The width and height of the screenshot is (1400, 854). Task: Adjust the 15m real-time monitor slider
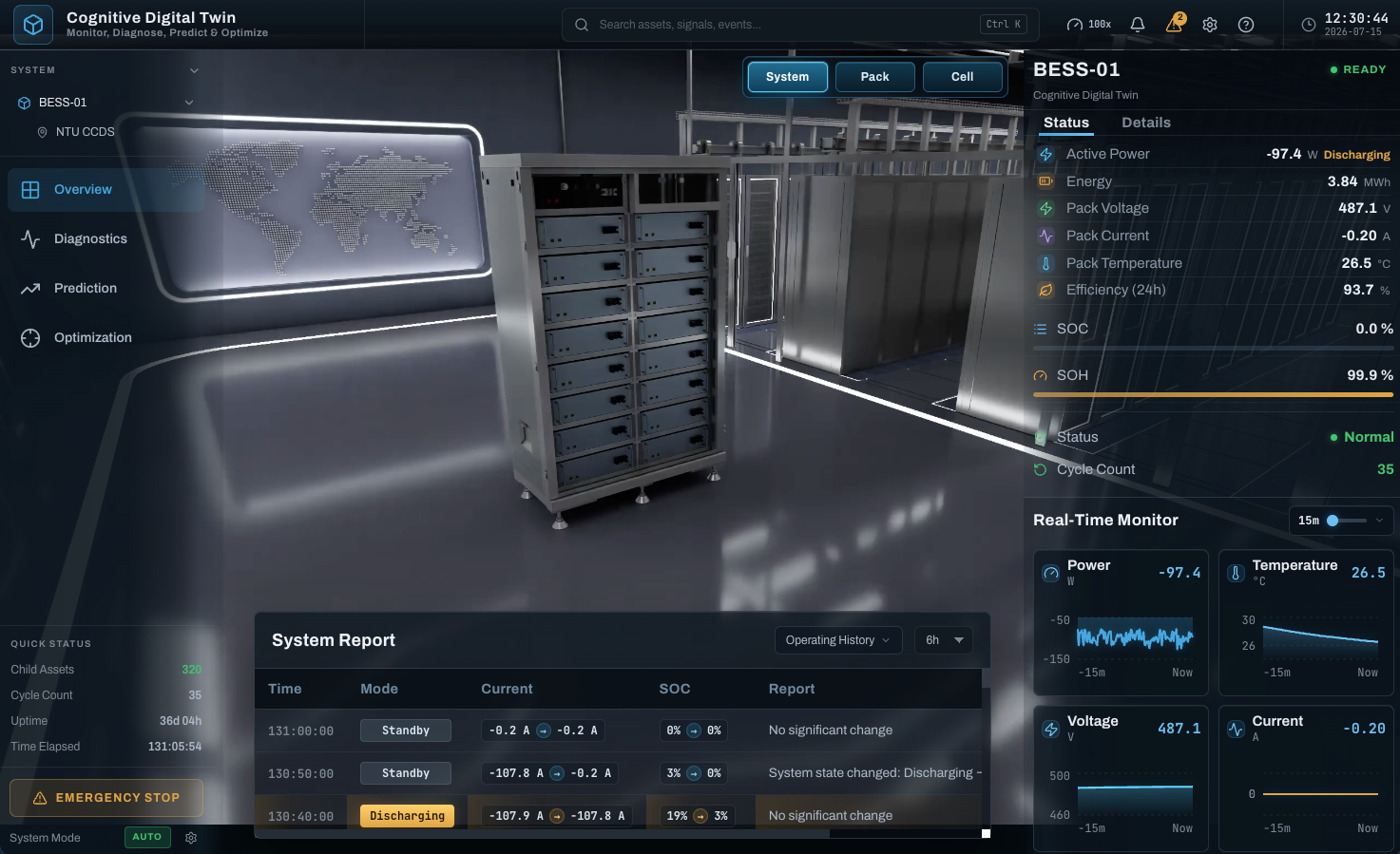coord(1347,521)
